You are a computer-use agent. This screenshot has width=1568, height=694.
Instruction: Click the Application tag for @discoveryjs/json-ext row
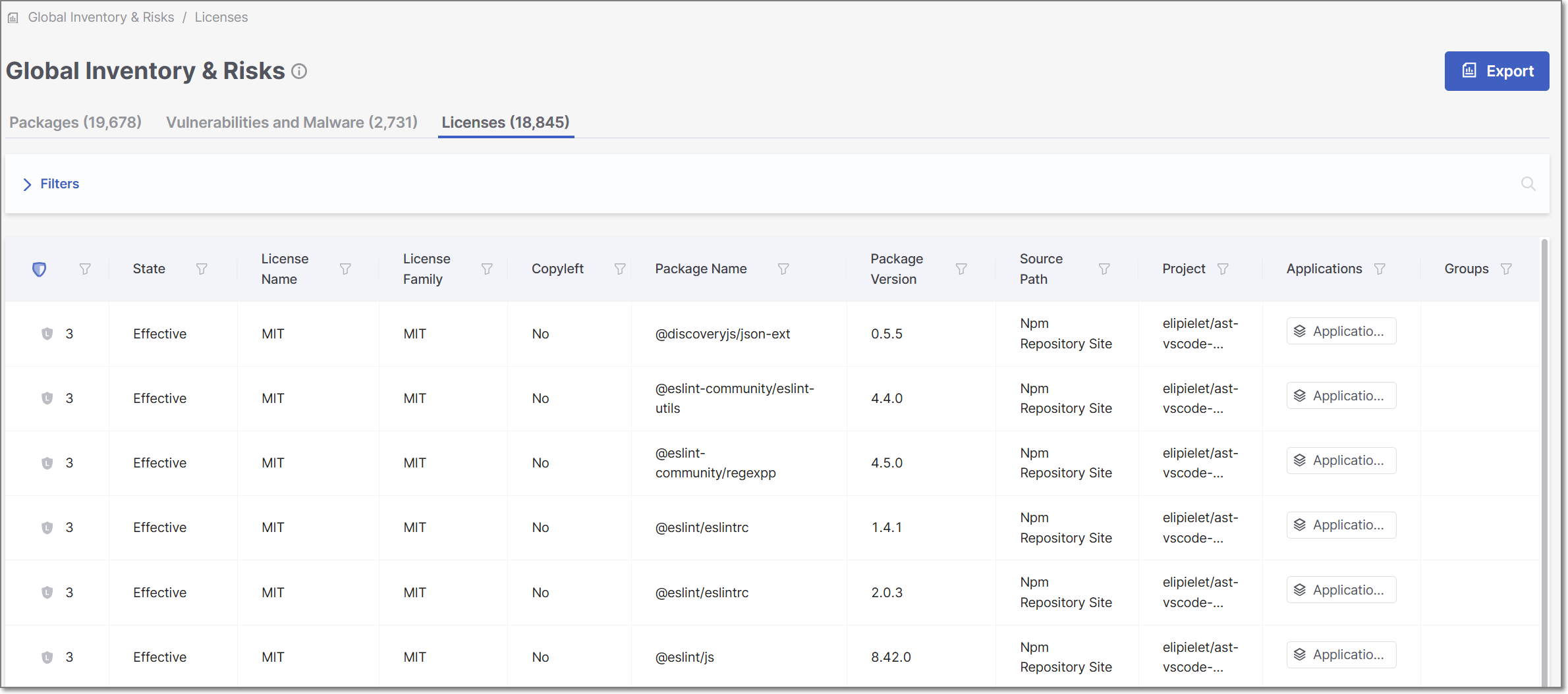[1341, 331]
